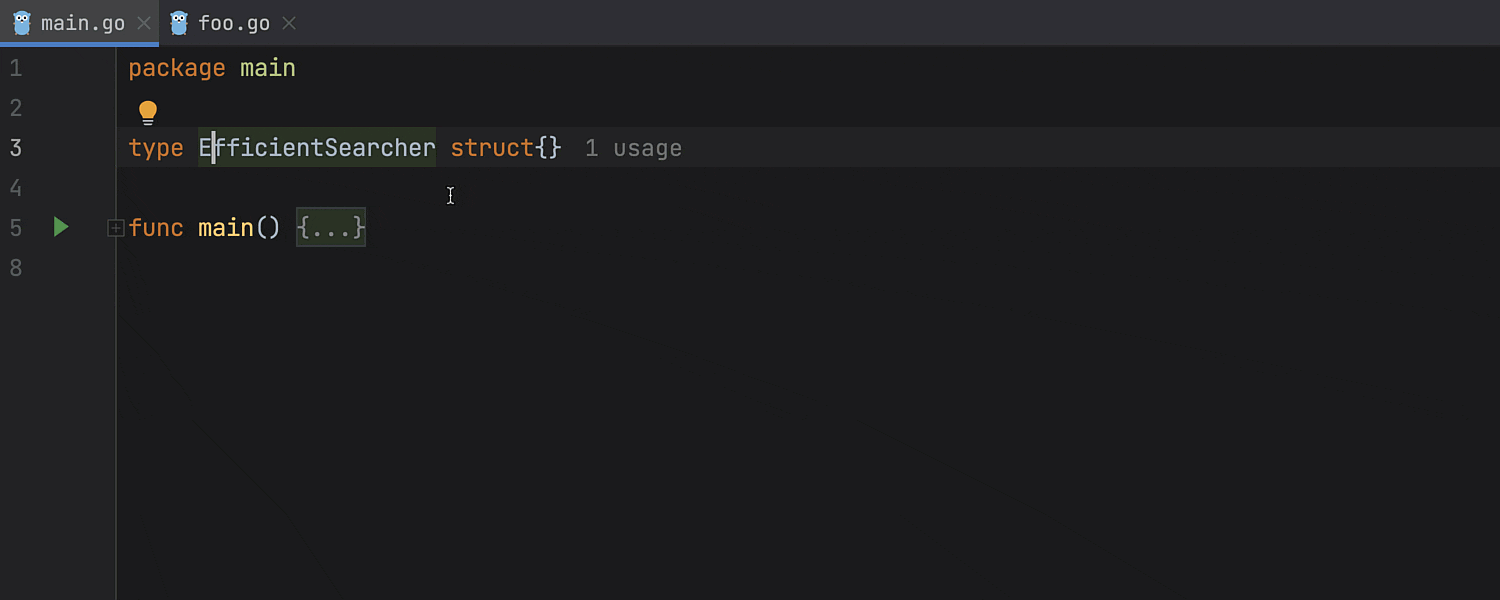Click the package keyword on line 1
Viewport: 1500px width, 600px height.
pos(177,68)
